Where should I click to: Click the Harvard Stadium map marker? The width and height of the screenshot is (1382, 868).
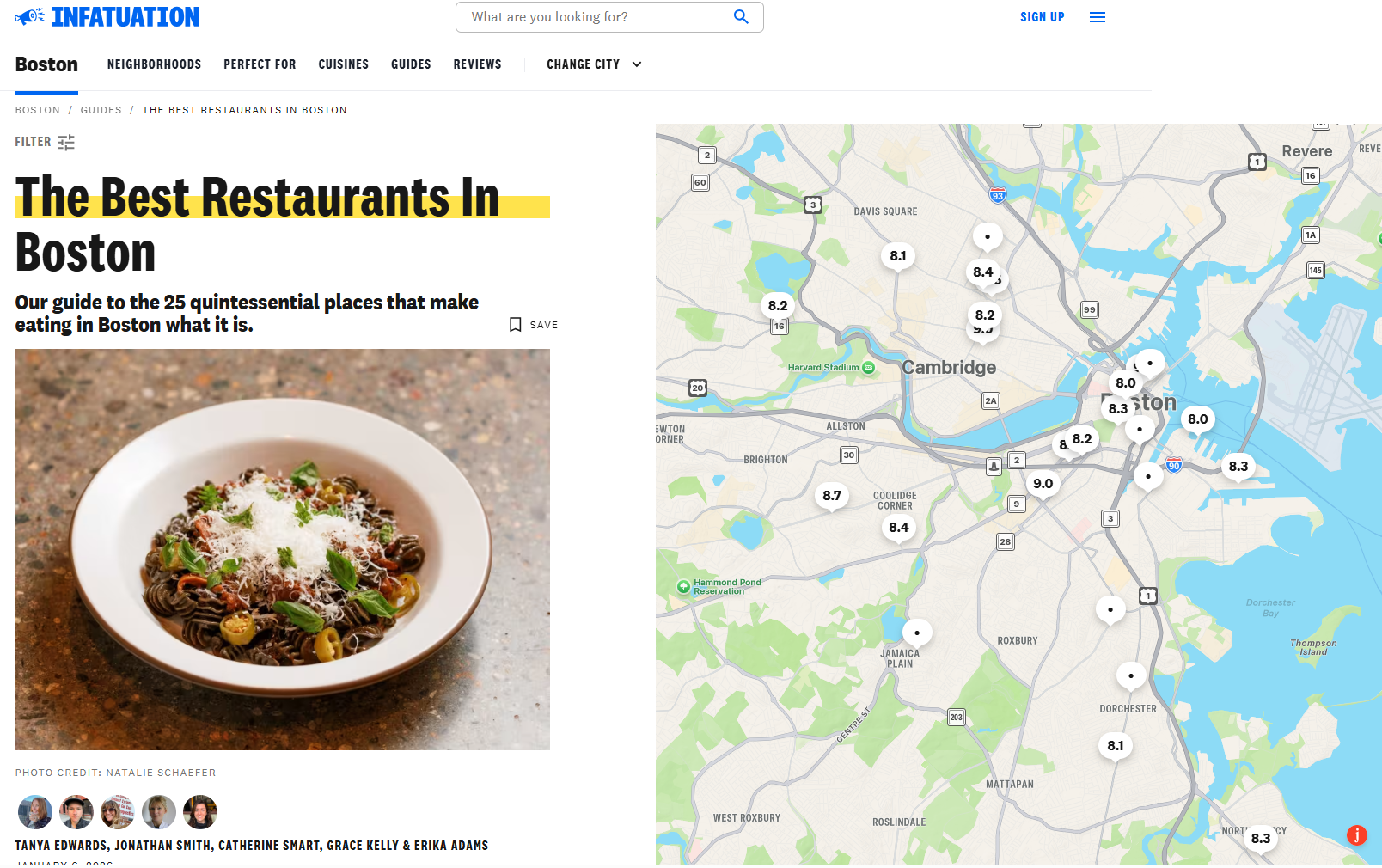[869, 367]
